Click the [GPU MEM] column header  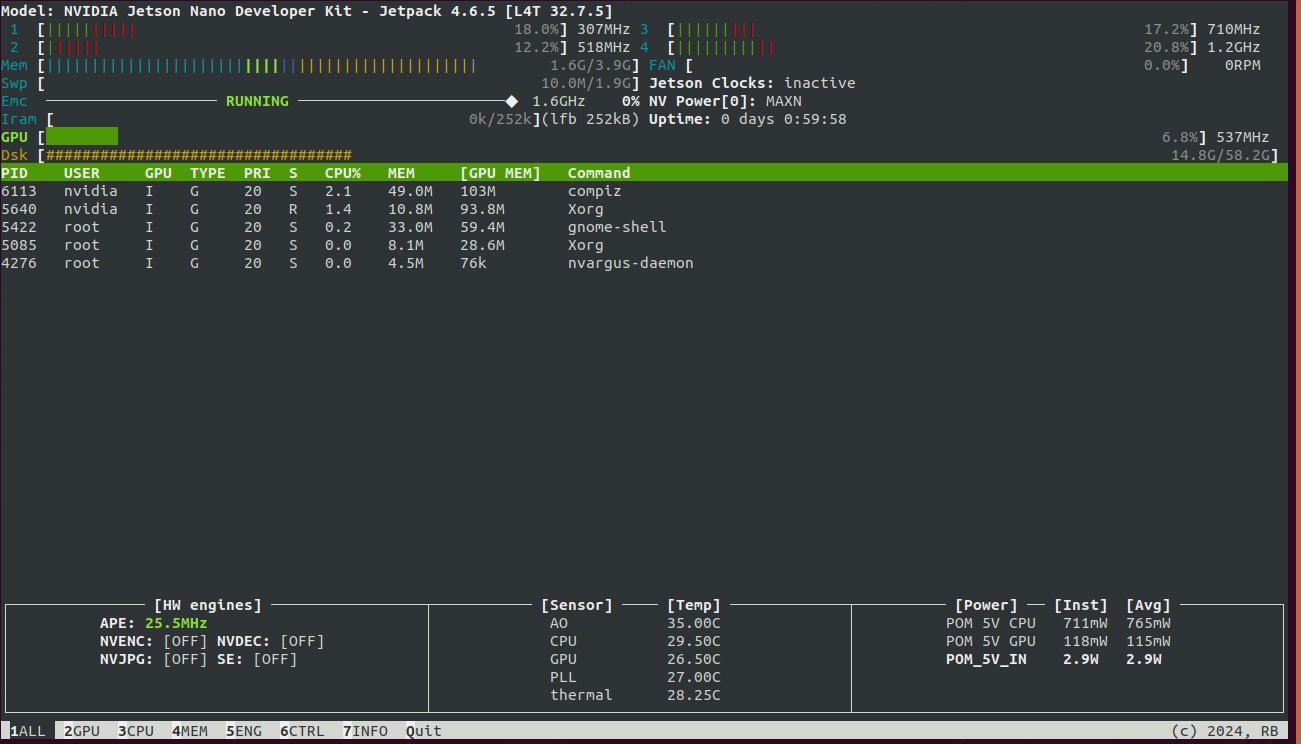[500, 173]
